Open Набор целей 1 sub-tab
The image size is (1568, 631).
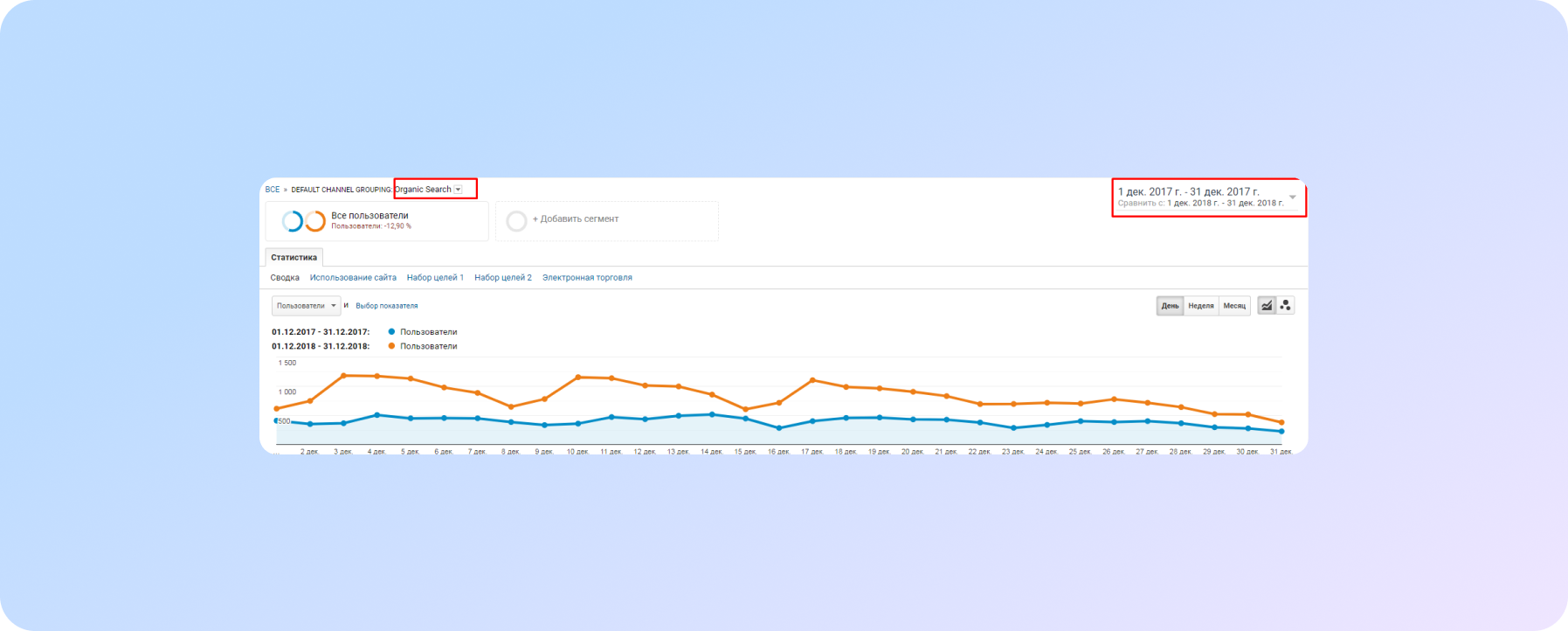pyautogui.click(x=435, y=278)
